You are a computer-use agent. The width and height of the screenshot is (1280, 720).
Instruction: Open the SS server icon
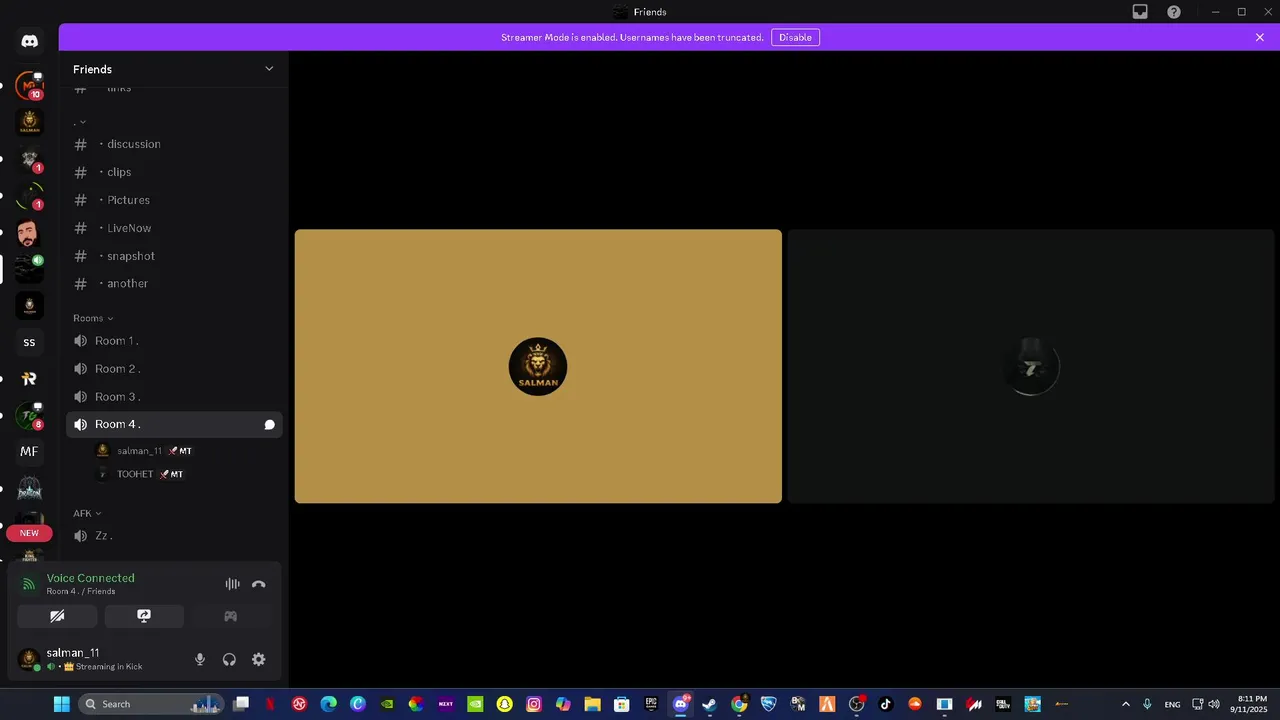point(29,342)
